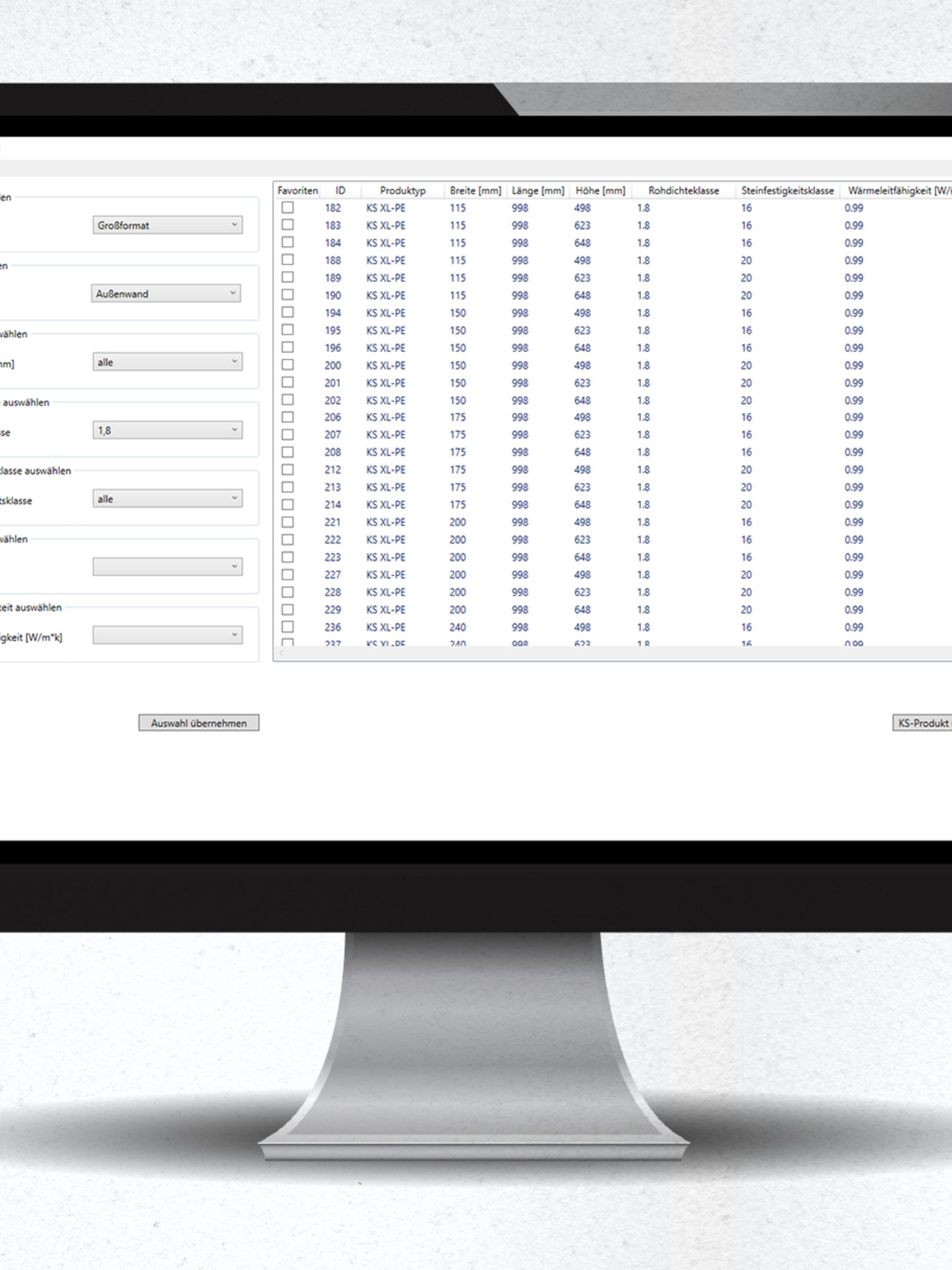The image size is (952, 1270).
Task: Open the 1,8 Rohdichteklasse dropdown
Action: (x=167, y=430)
